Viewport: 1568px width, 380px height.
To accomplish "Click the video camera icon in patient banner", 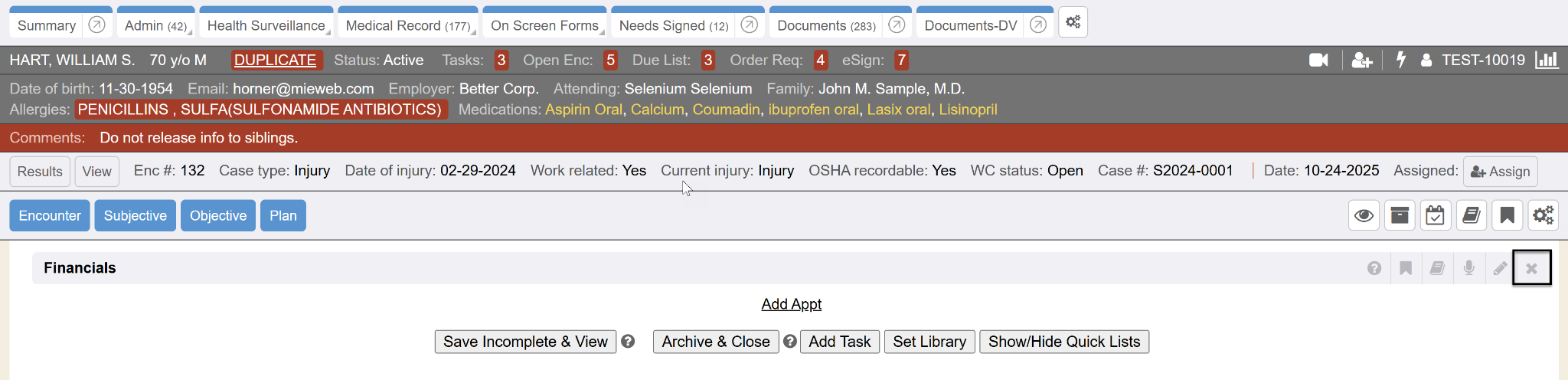I will pyautogui.click(x=1318, y=60).
